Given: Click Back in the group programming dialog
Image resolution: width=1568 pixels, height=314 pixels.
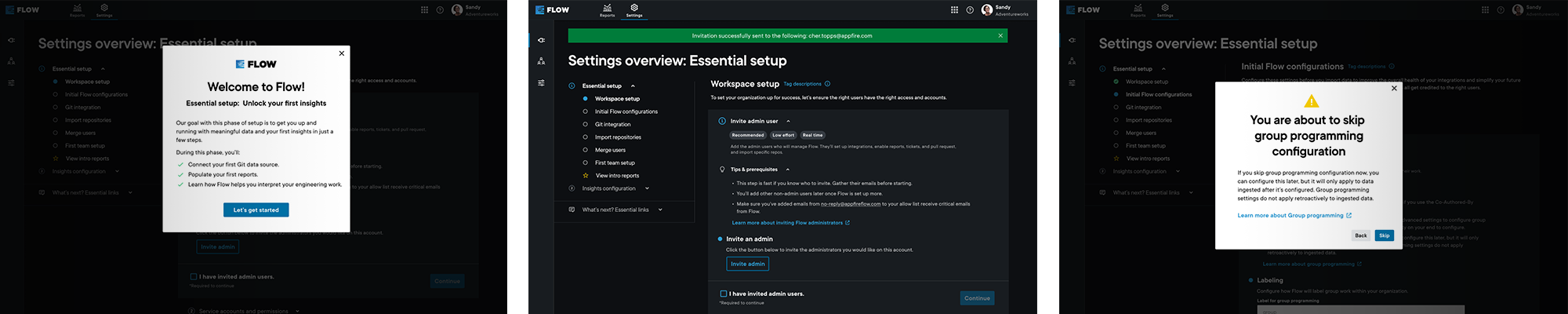Looking at the screenshot, I should click(1361, 235).
